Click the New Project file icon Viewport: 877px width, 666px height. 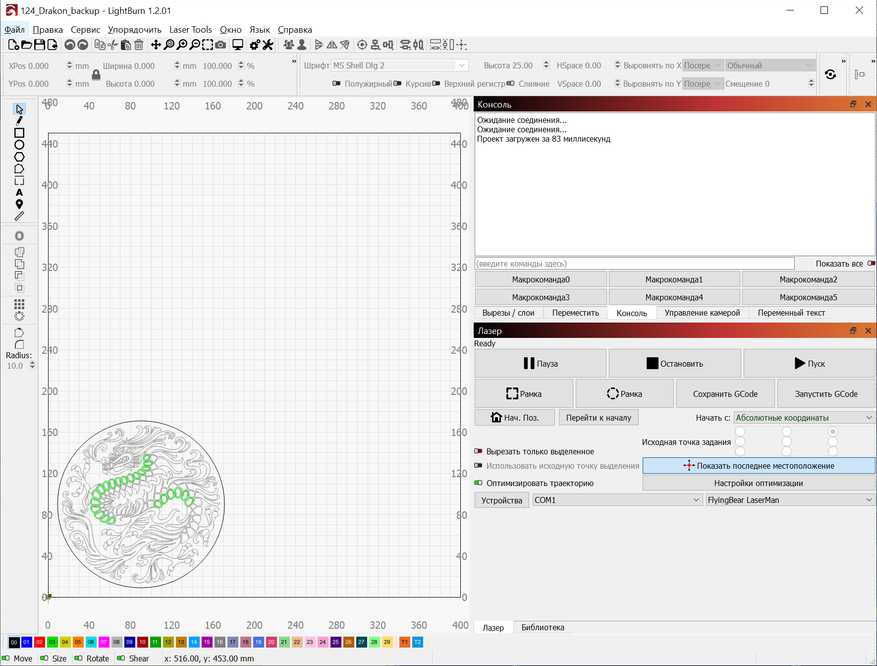[x=13, y=45]
